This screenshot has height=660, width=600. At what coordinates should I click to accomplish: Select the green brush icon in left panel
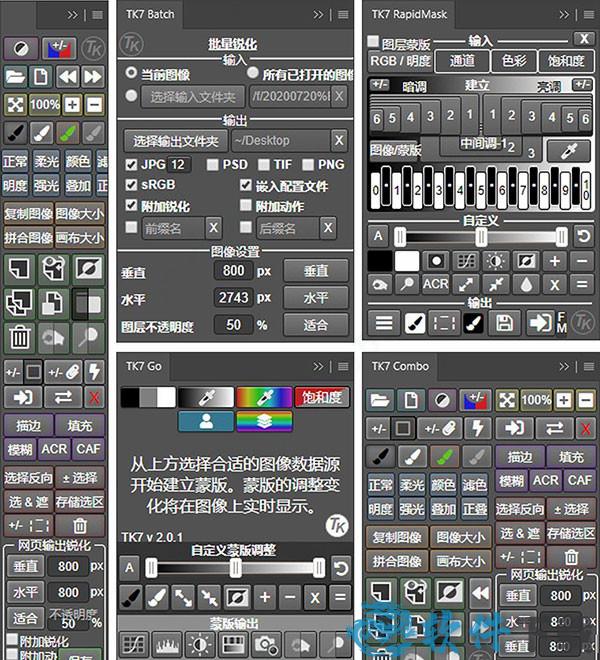click(67, 134)
